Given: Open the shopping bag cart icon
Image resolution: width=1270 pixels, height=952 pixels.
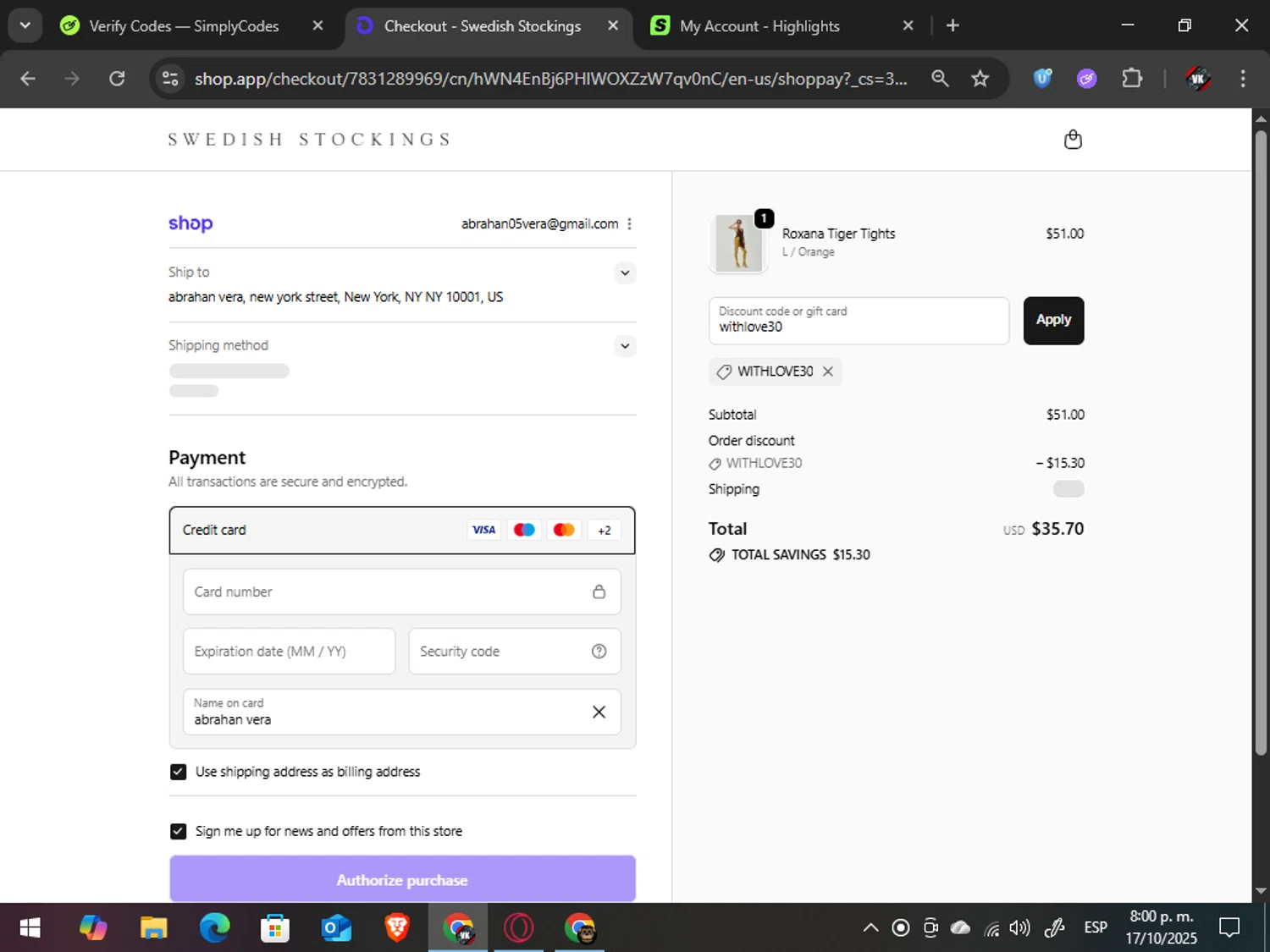Looking at the screenshot, I should [x=1073, y=140].
